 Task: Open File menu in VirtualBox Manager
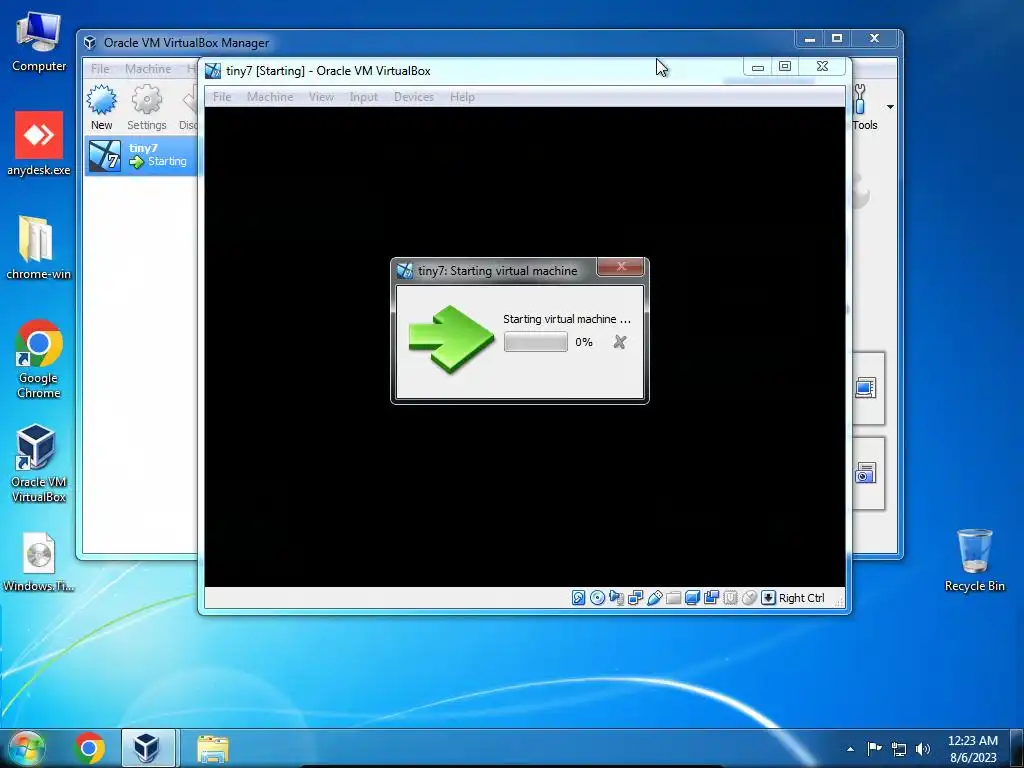click(x=100, y=69)
